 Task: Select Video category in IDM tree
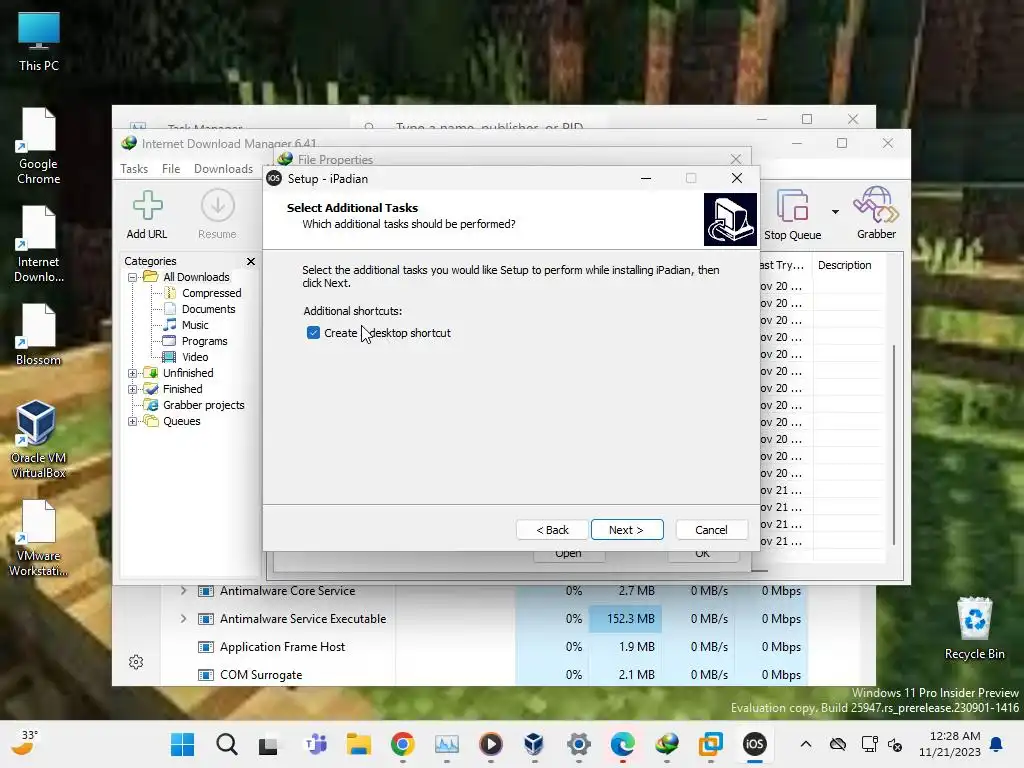(x=195, y=357)
